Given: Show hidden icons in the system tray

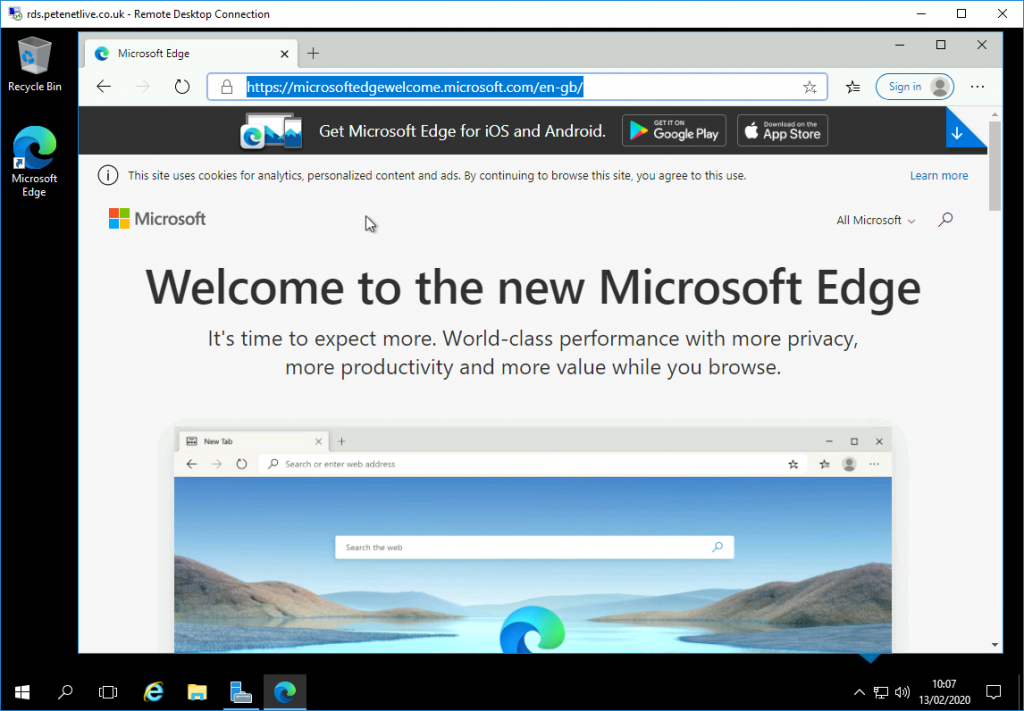Looking at the screenshot, I should (858, 691).
